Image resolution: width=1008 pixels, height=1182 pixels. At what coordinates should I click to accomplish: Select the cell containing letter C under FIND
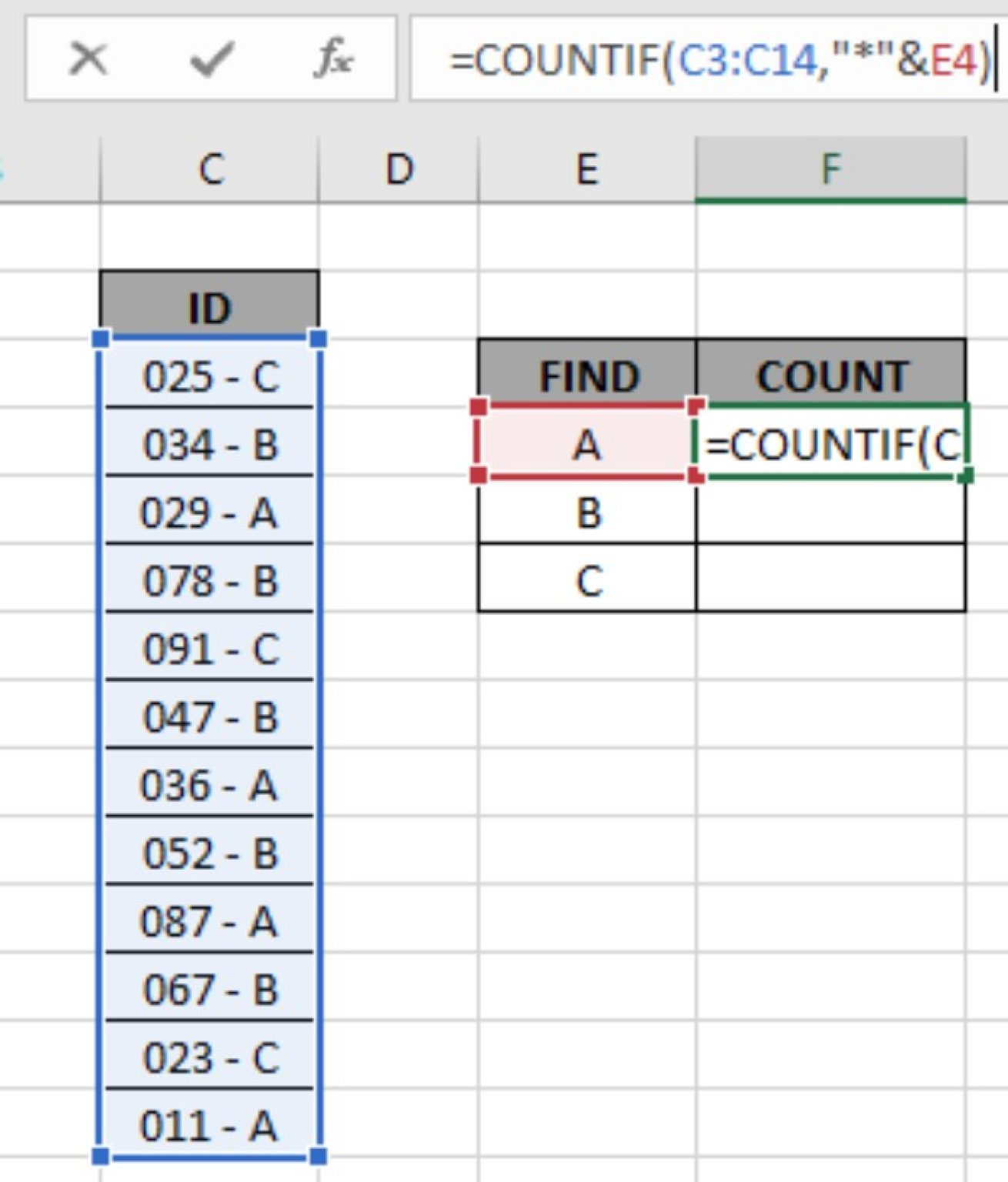(587, 579)
